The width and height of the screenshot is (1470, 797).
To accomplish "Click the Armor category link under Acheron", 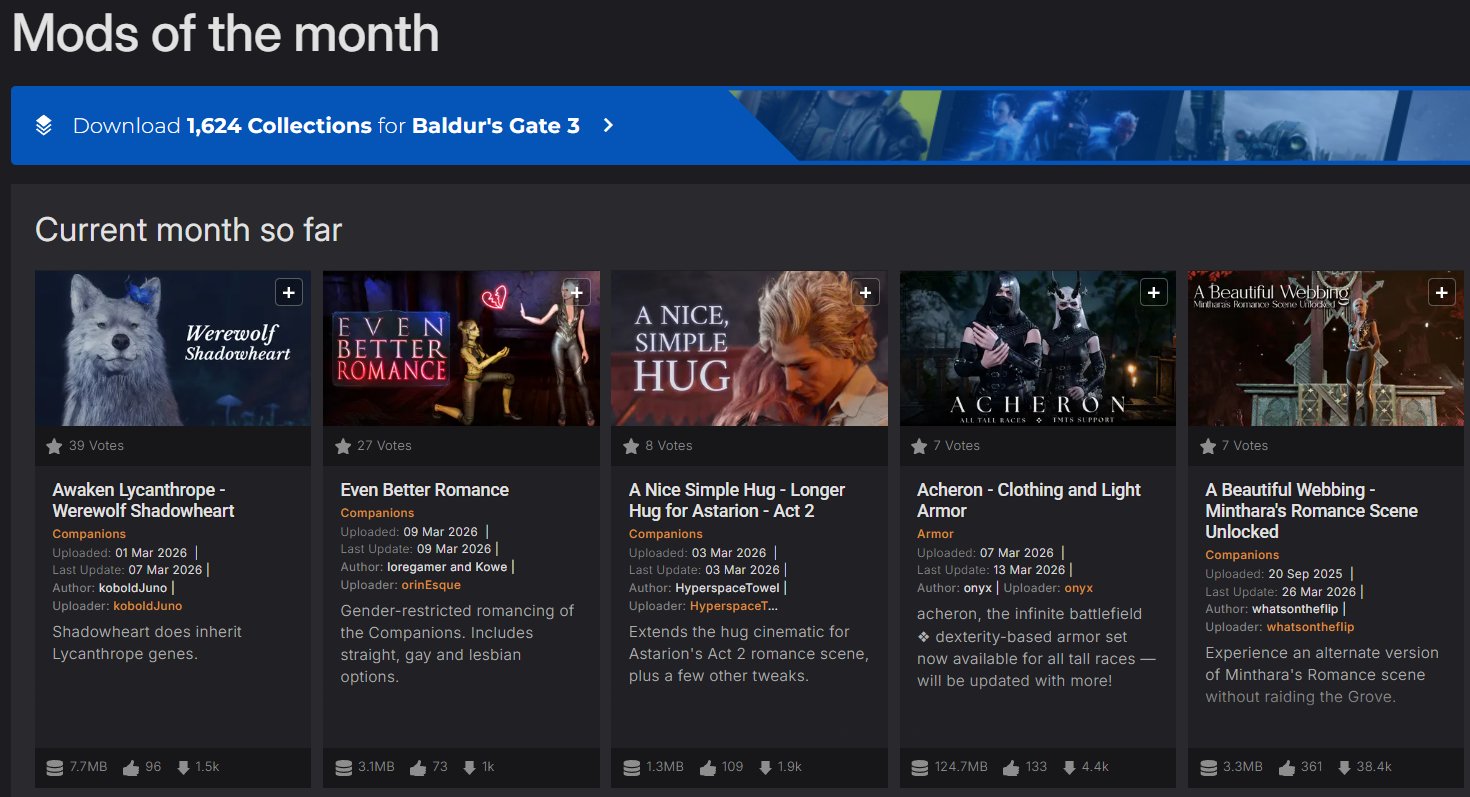I will 935,534.
